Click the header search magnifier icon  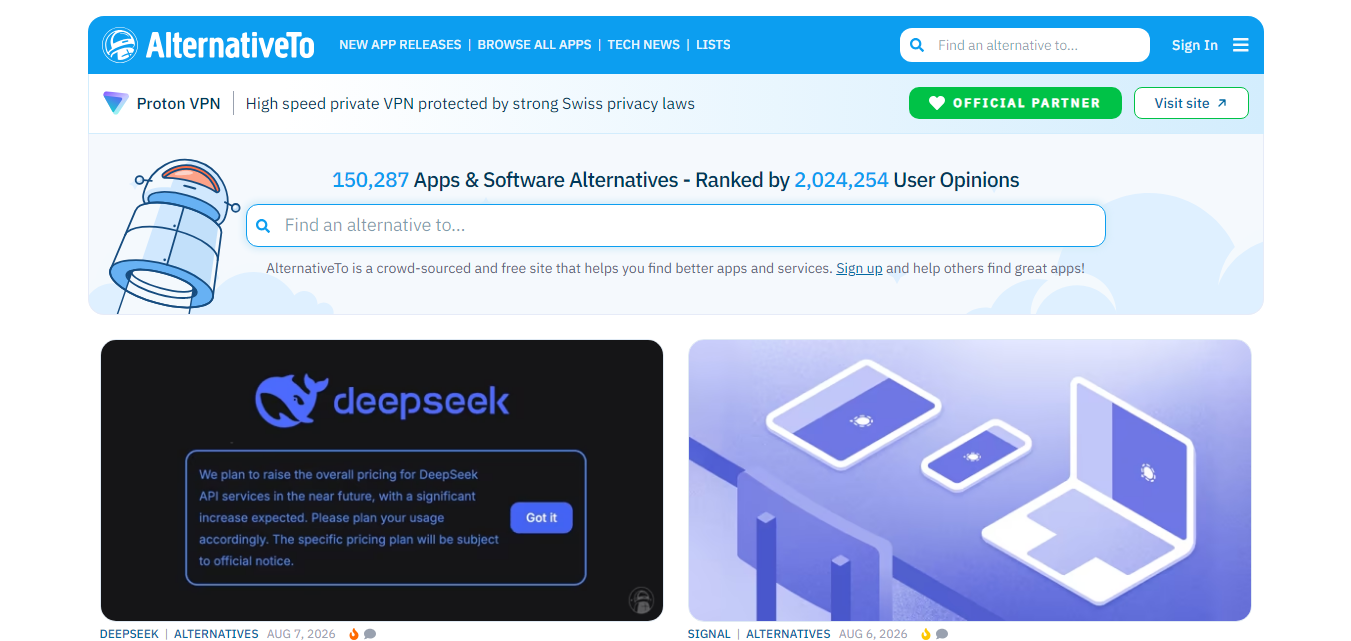pos(917,45)
